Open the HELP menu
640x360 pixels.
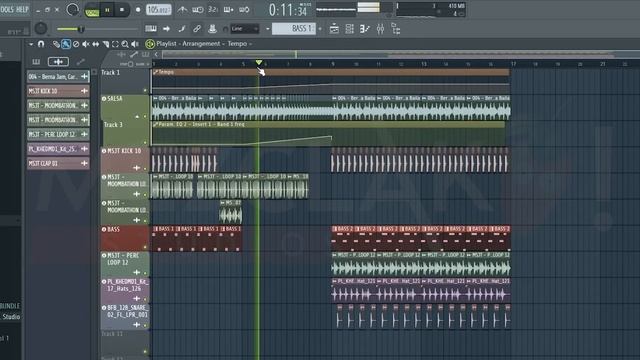pyautogui.click(x=22, y=9)
